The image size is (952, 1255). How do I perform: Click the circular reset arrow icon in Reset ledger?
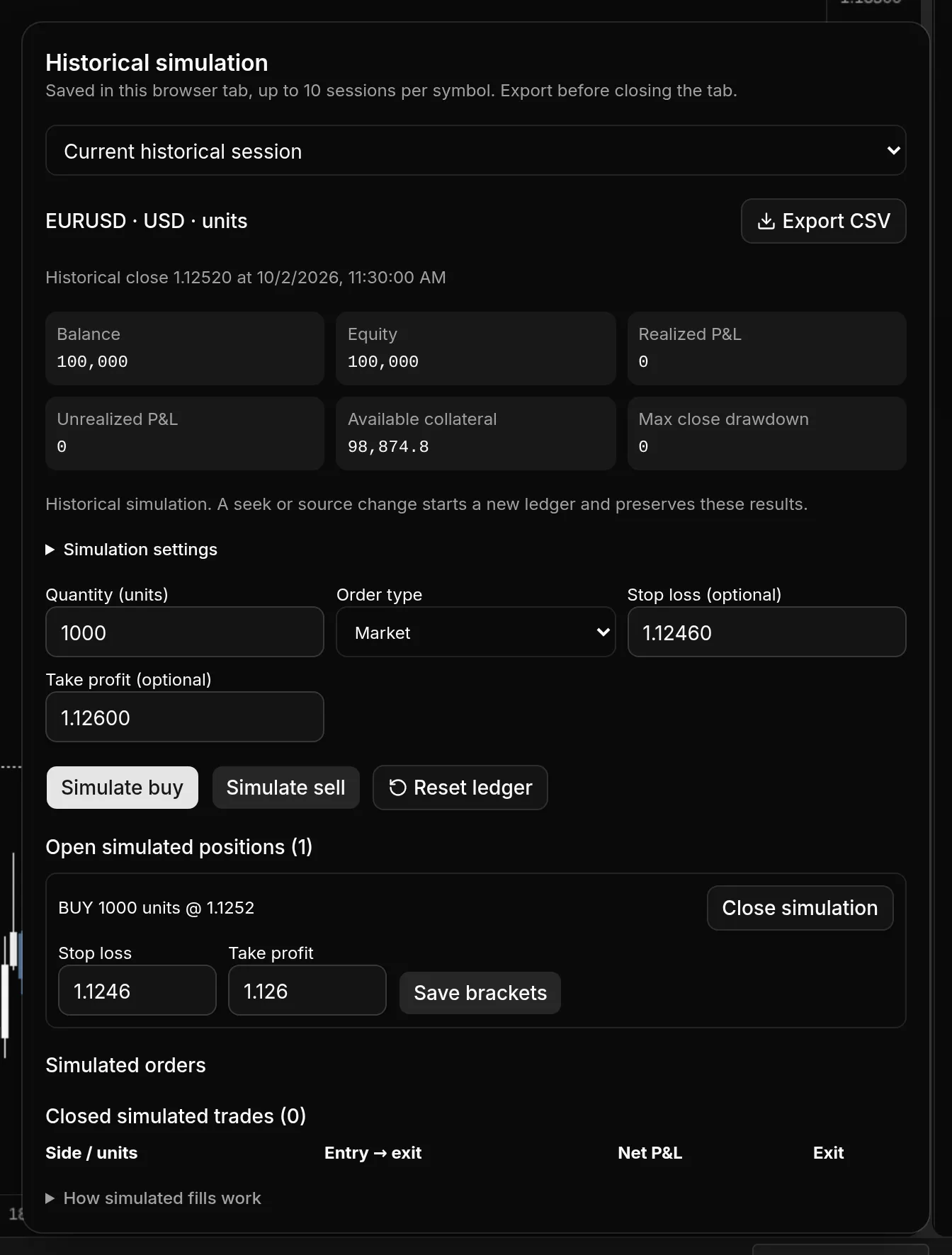[x=398, y=788]
